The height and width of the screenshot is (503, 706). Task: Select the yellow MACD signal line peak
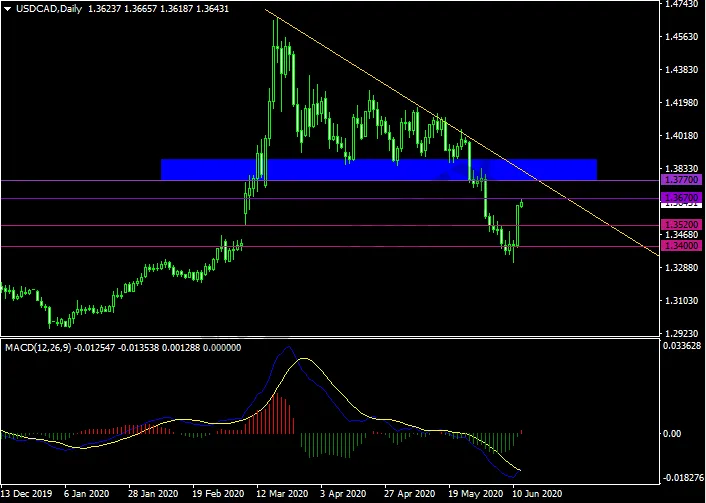tap(304, 358)
